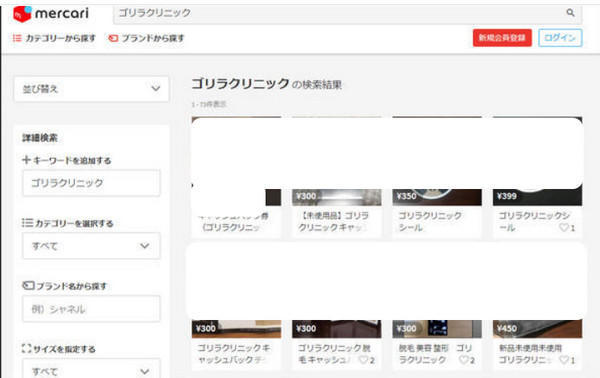The width and height of the screenshot is (600, 378).
Task: Click the plus icon by キーワードを追加する
Action: pyautogui.click(x=26, y=160)
